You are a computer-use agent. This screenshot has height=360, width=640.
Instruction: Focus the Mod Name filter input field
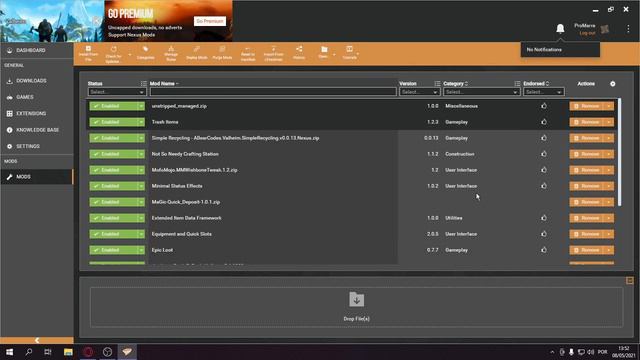coord(273,92)
